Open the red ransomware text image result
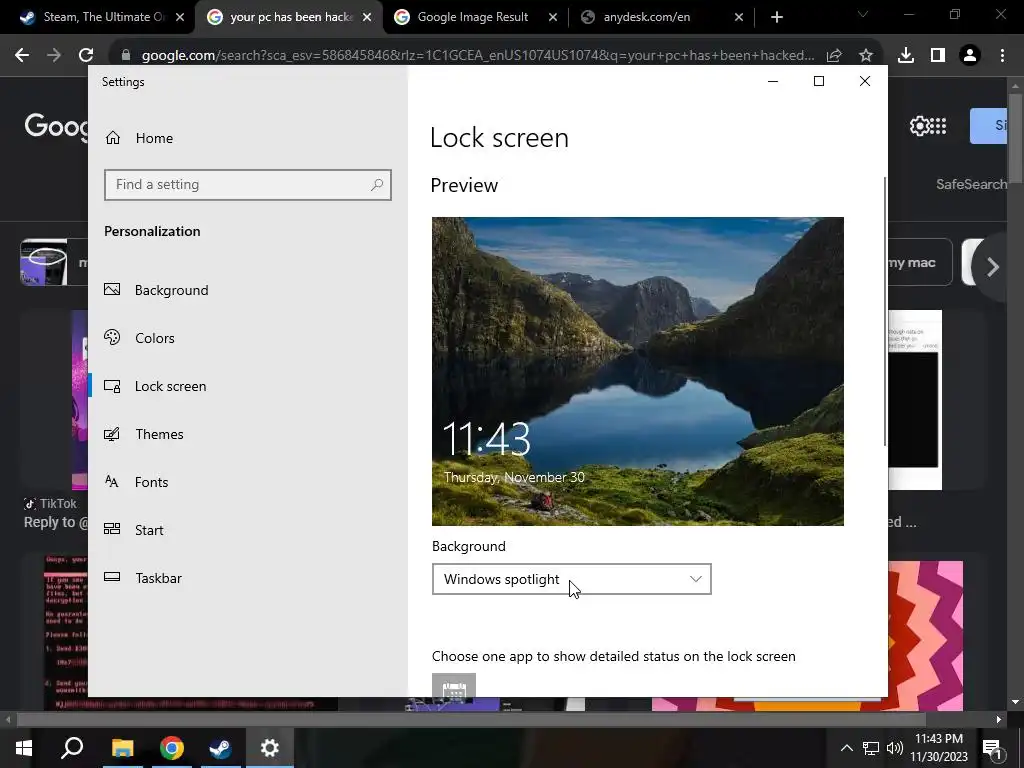The width and height of the screenshot is (1024, 768). [65, 632]
